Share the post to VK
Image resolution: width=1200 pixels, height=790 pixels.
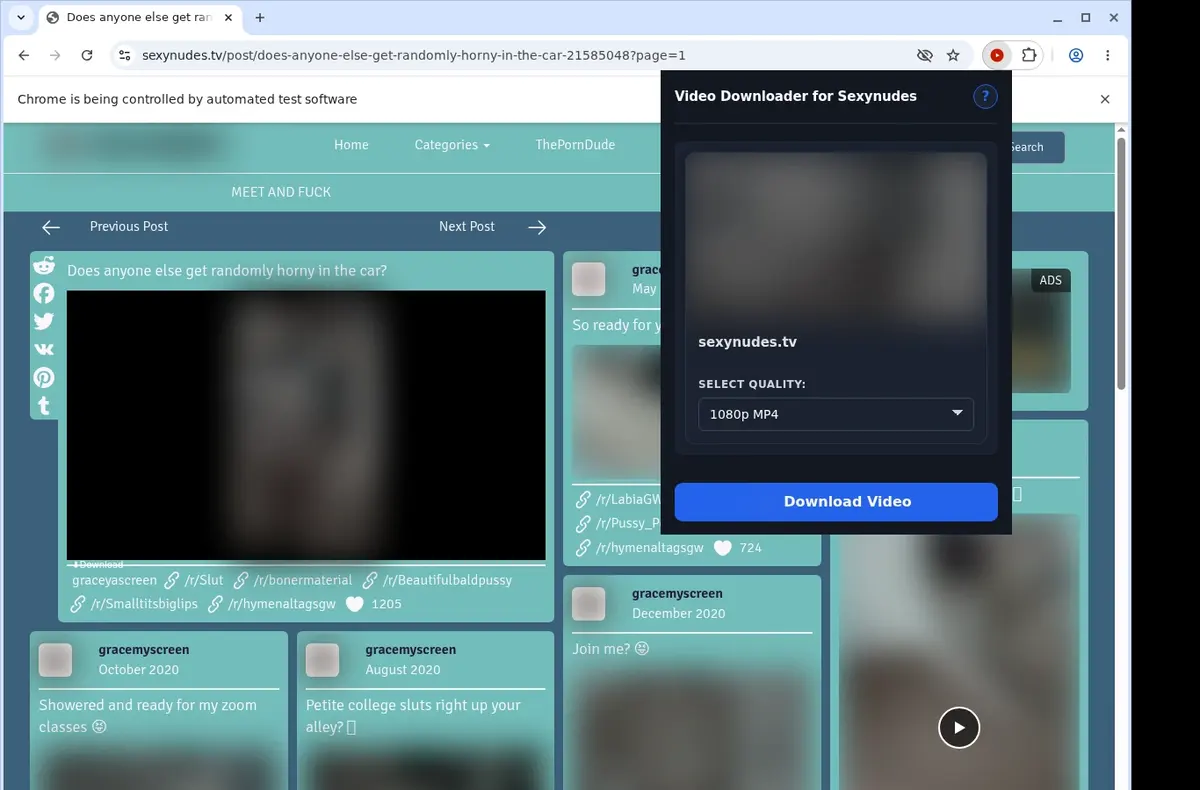(x=44, y=349)
